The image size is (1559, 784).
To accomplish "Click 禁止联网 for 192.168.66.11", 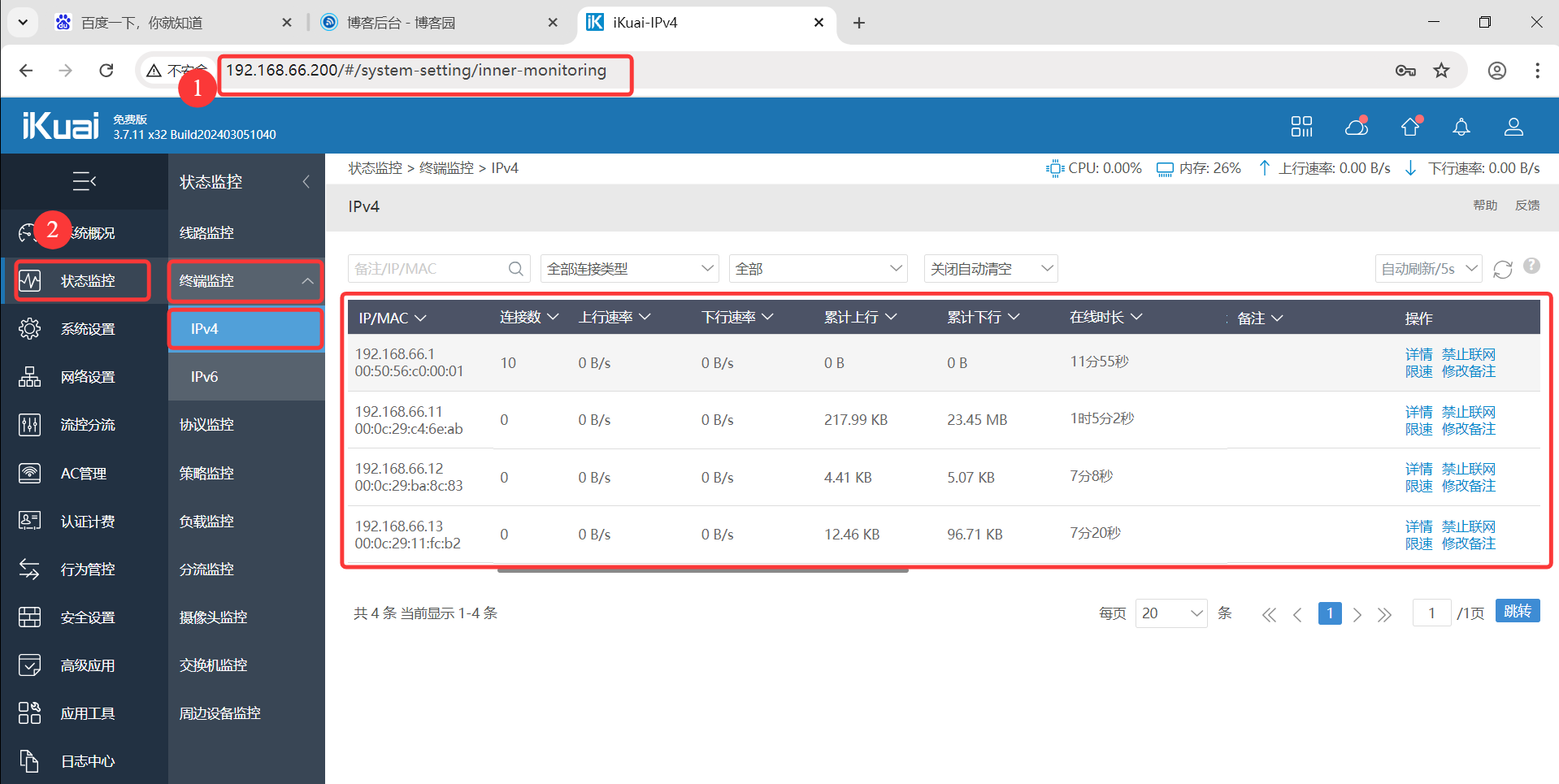I will coord(1468,412).
